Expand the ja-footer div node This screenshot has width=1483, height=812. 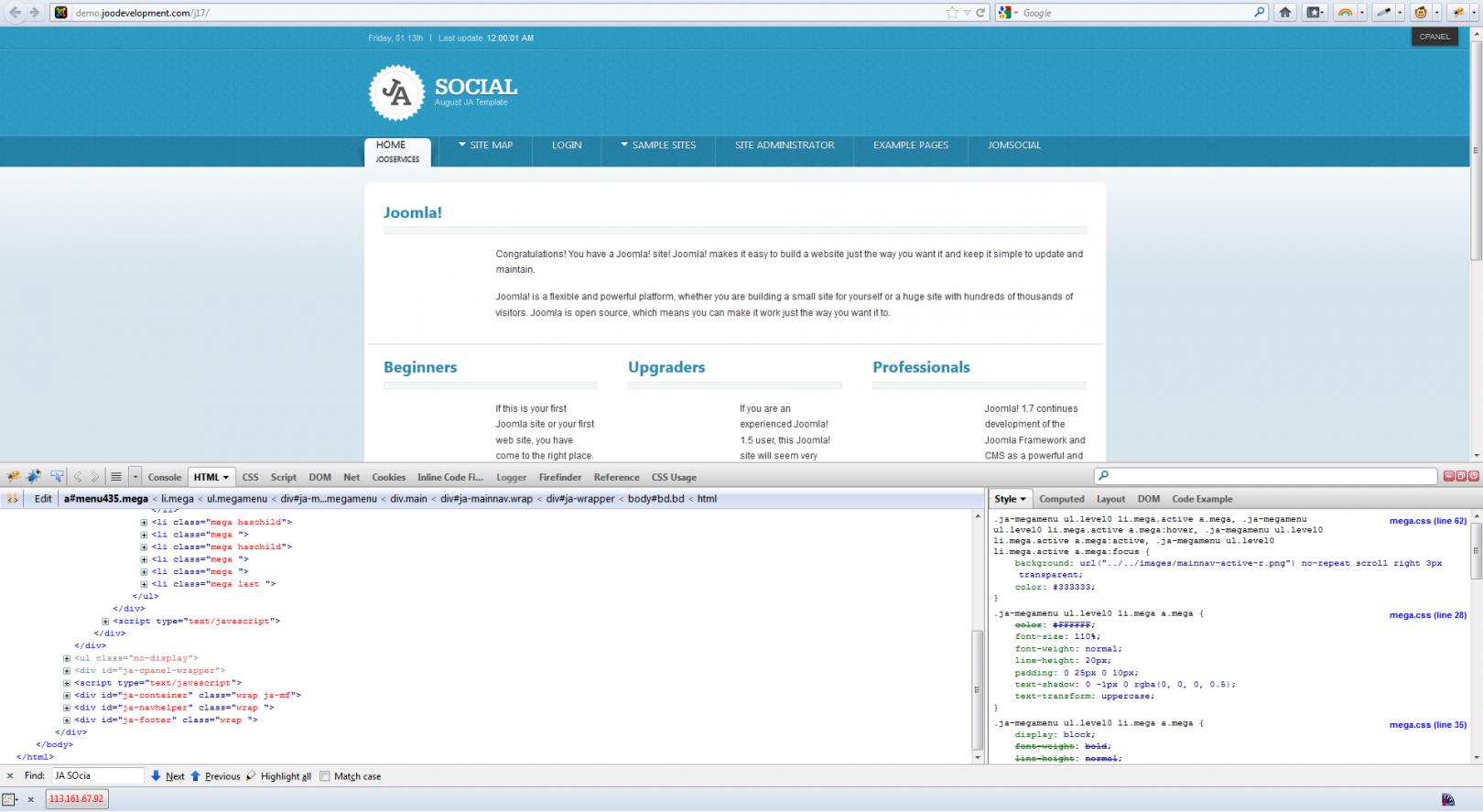pyautogui.click(x=67, y=720)
